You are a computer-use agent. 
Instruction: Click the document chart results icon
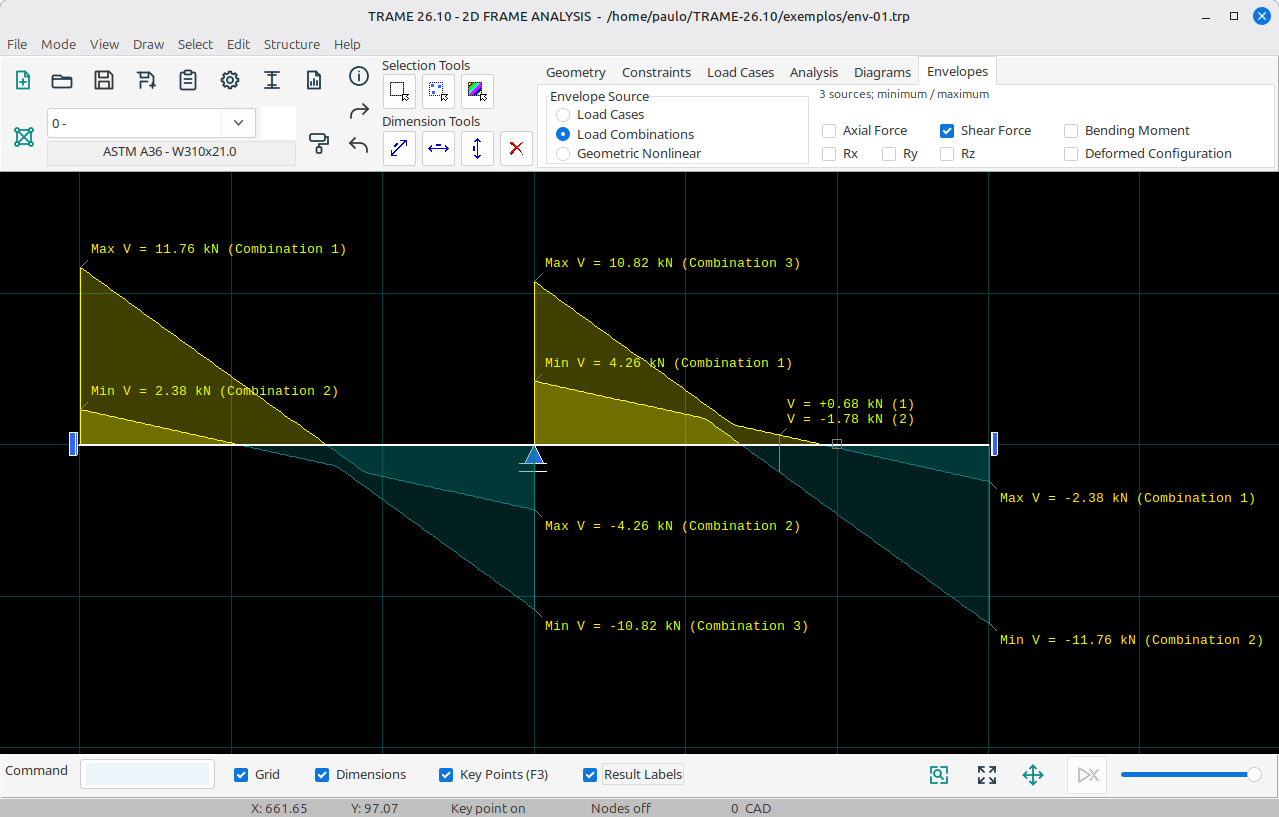pyautogui.click(x=314, y=81)
